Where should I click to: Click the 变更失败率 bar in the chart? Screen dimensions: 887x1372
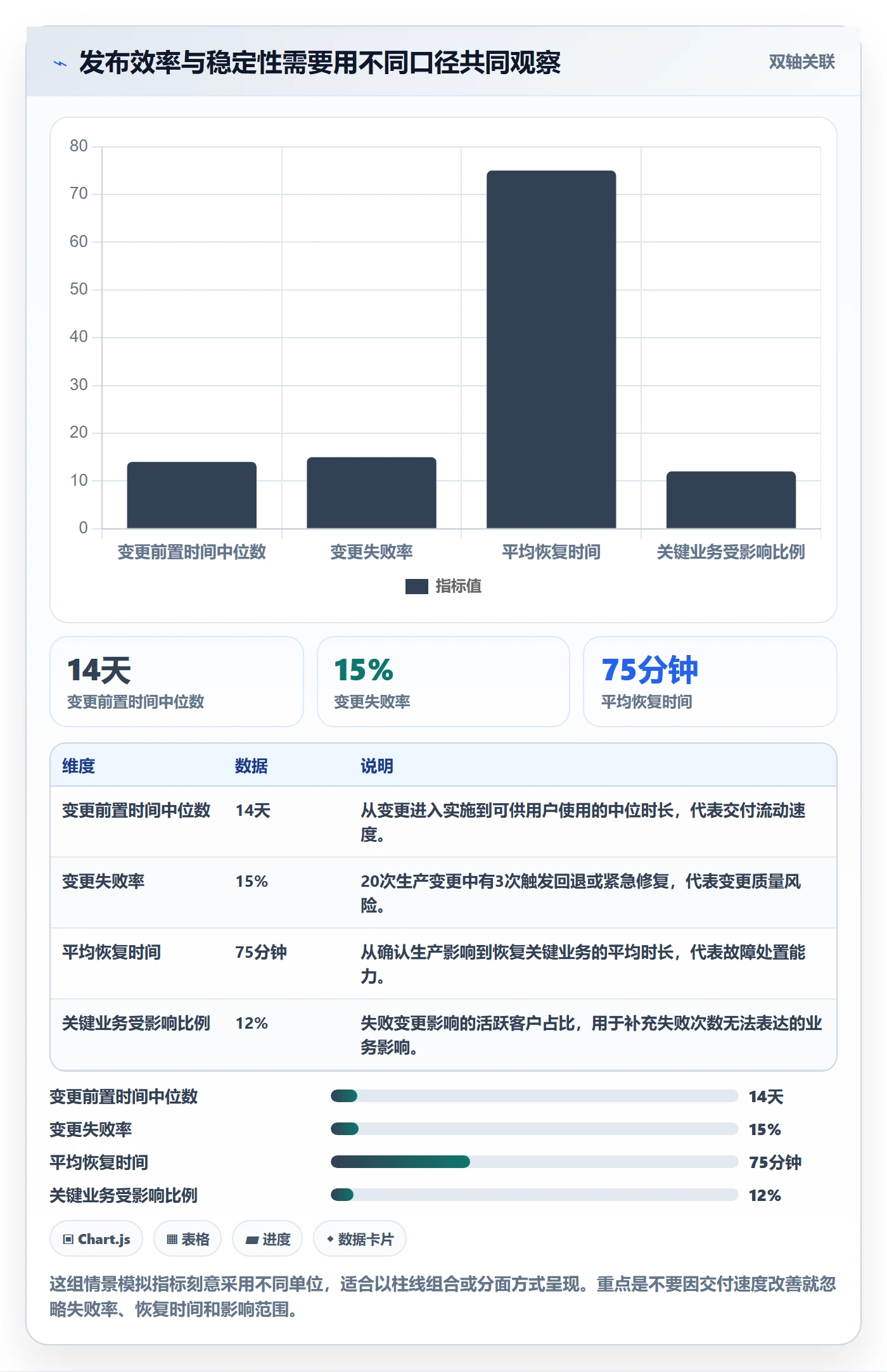pyautogui.click(x=371, y=492)
